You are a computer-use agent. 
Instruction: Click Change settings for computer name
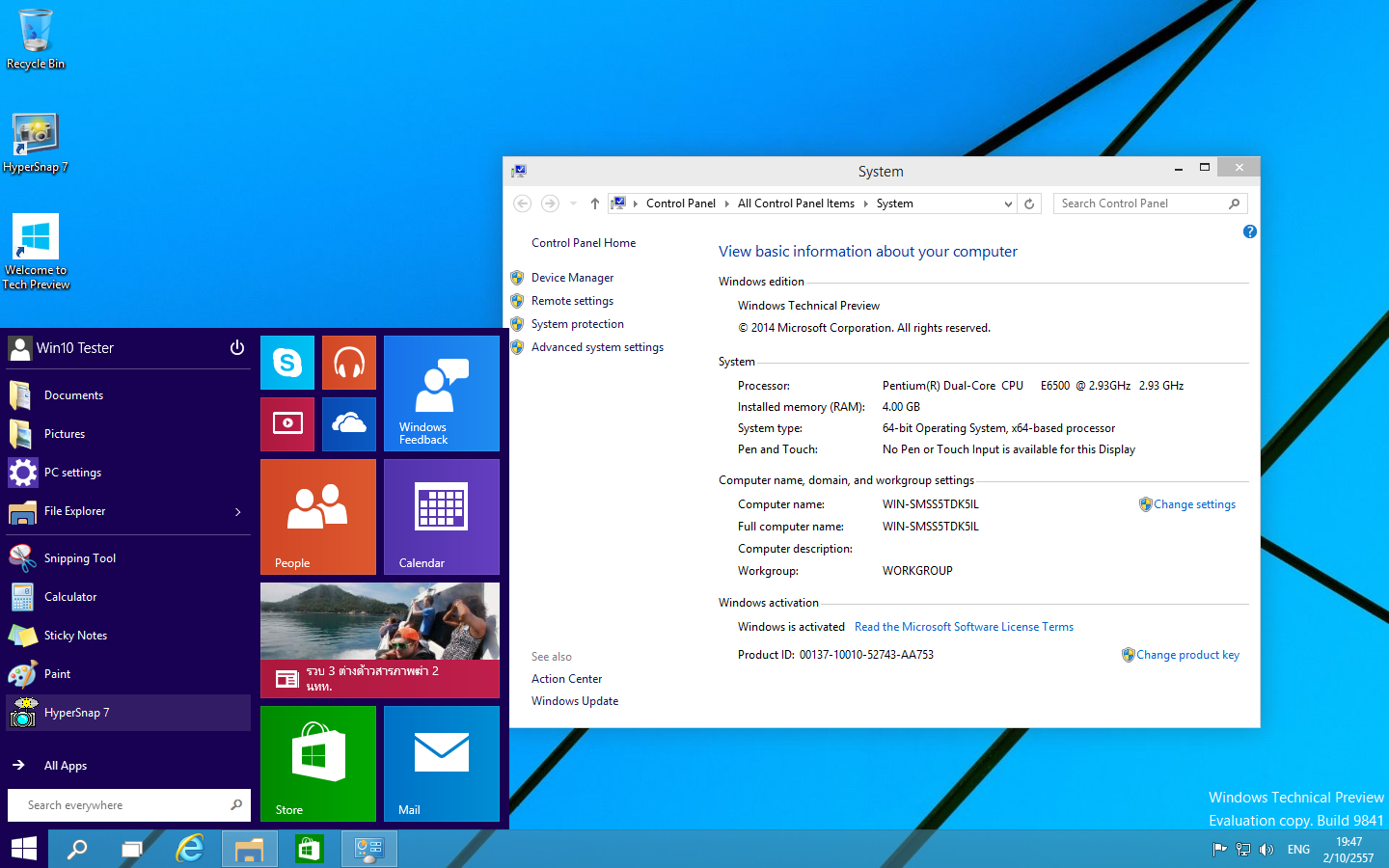(1193, 504)
